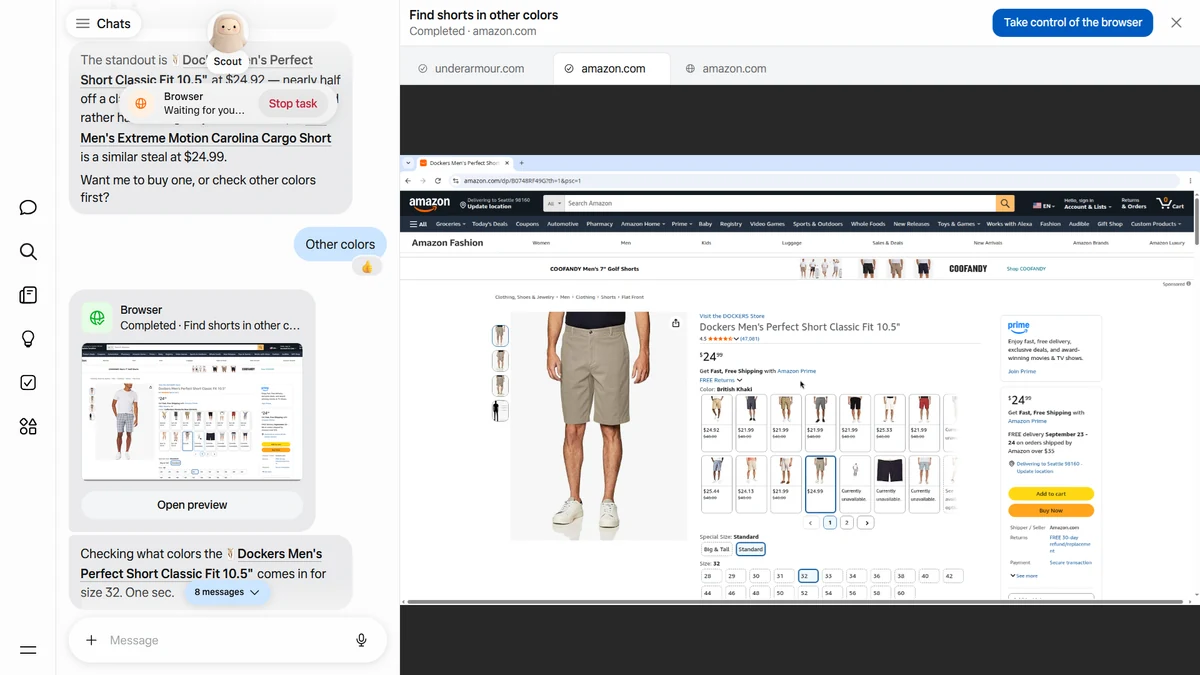Switch to the checked amazon.com tab
The width and height of the screenshot is (1200, 675).
pos(613,68)
